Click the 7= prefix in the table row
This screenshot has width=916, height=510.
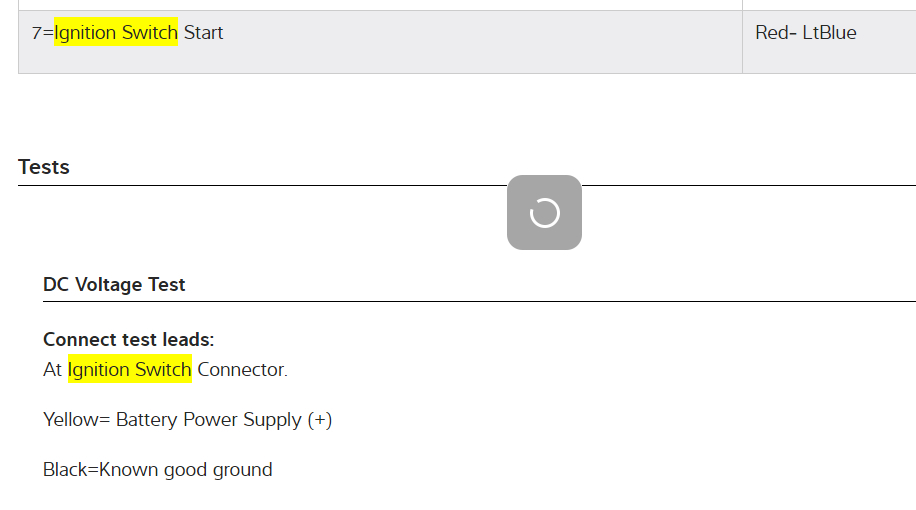(42, 33)
